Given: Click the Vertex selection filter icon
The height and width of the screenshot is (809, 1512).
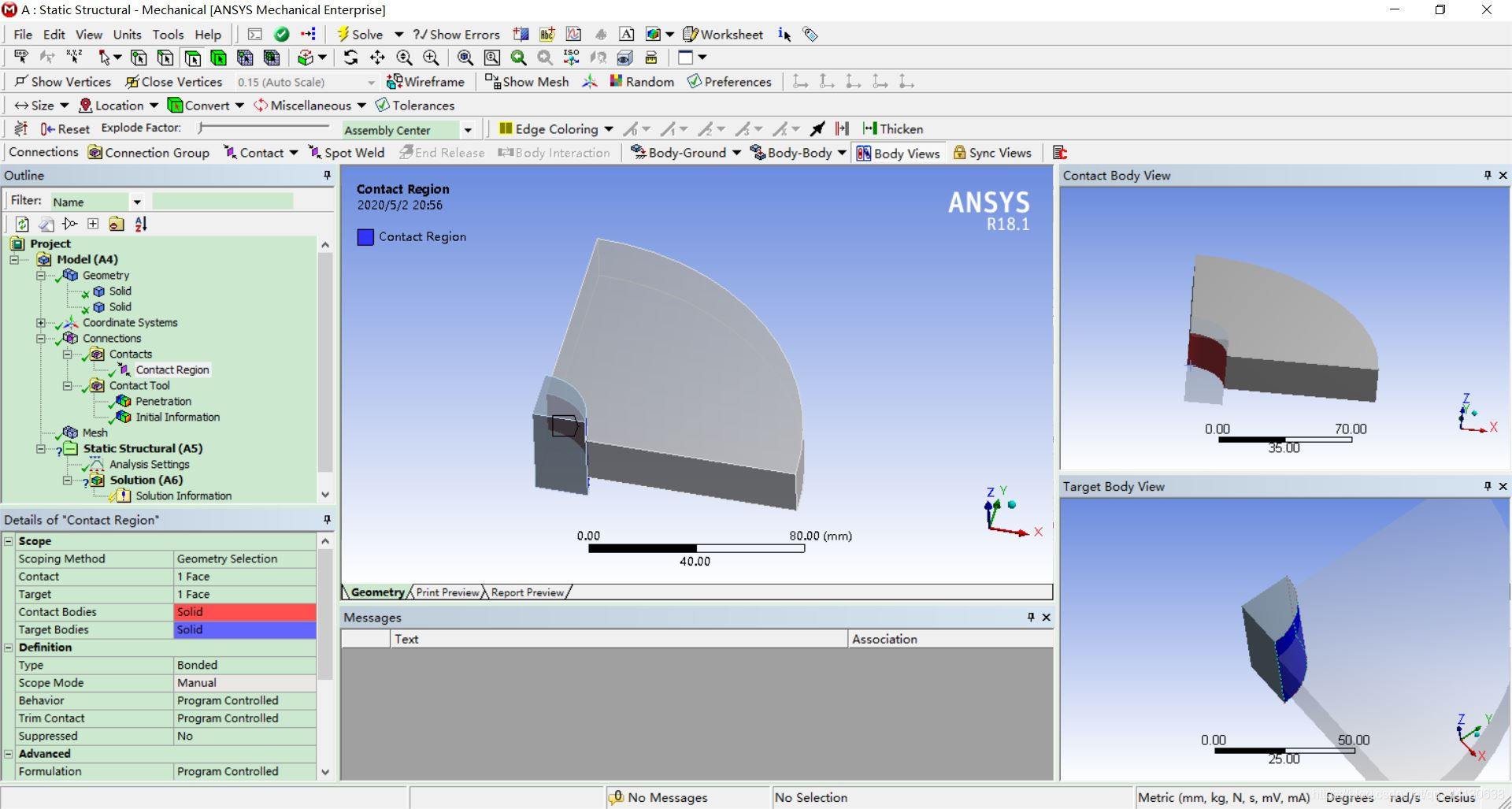Looking at the screenshot, I should 139,58.
